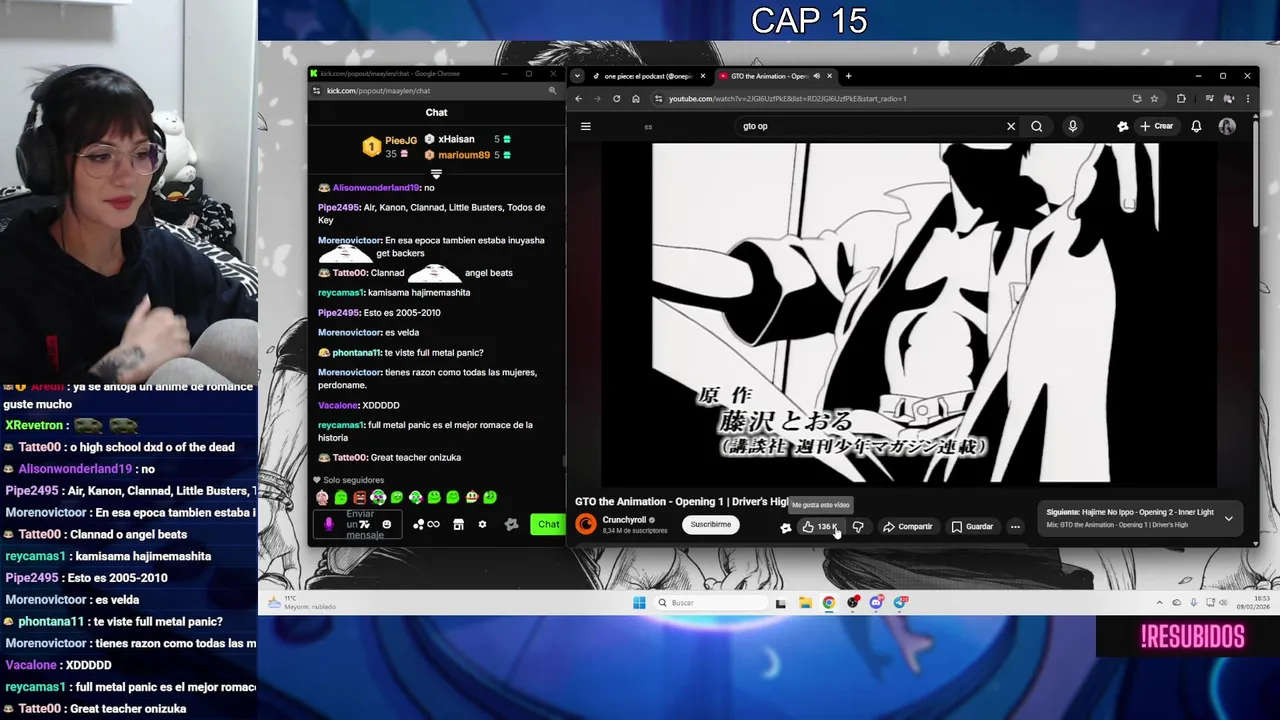Close the 'GTO the Animation' tab
This screenshot has width=1280, height=720.
830,76
